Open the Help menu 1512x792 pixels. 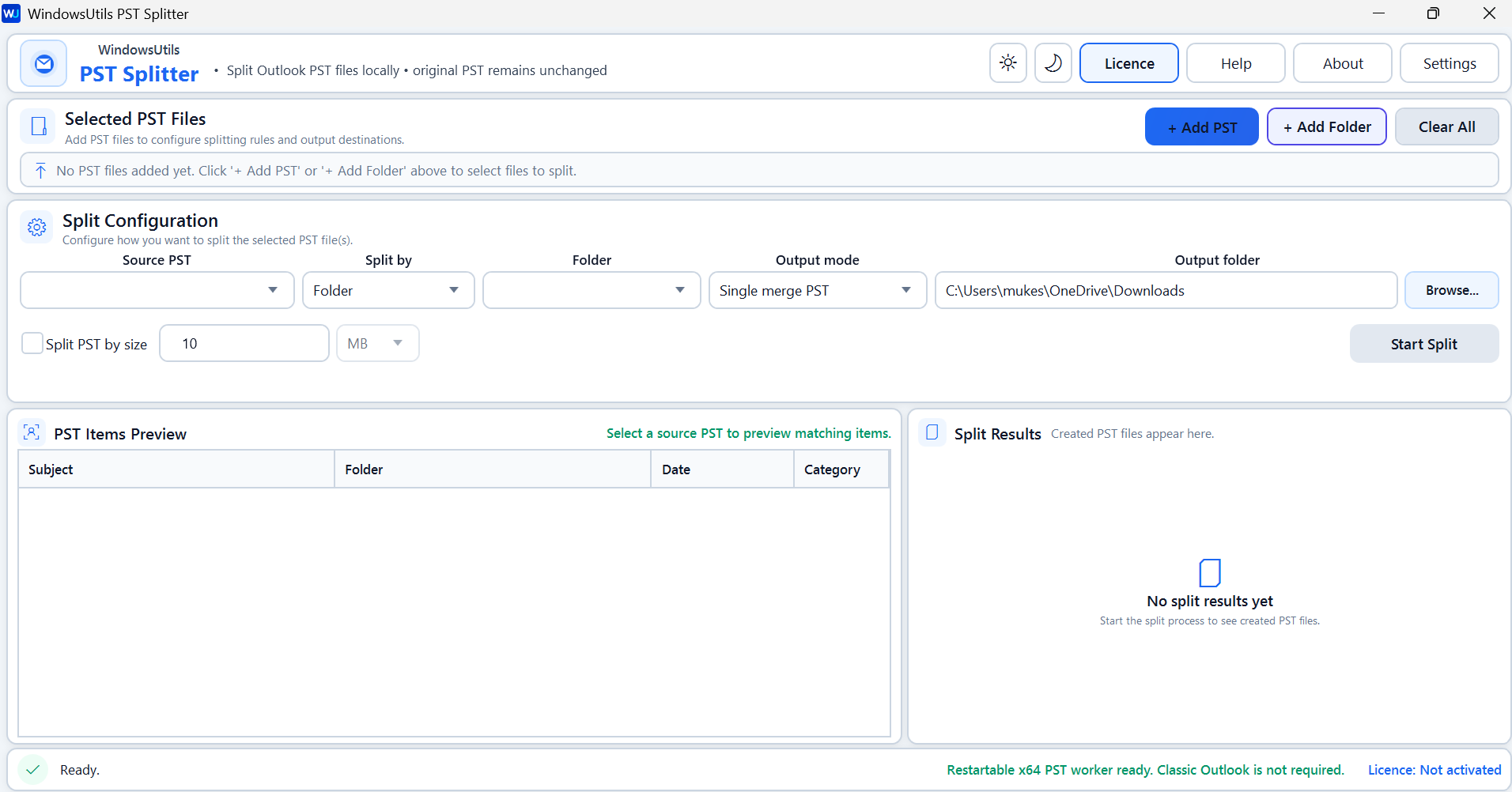pos(1236,63)
